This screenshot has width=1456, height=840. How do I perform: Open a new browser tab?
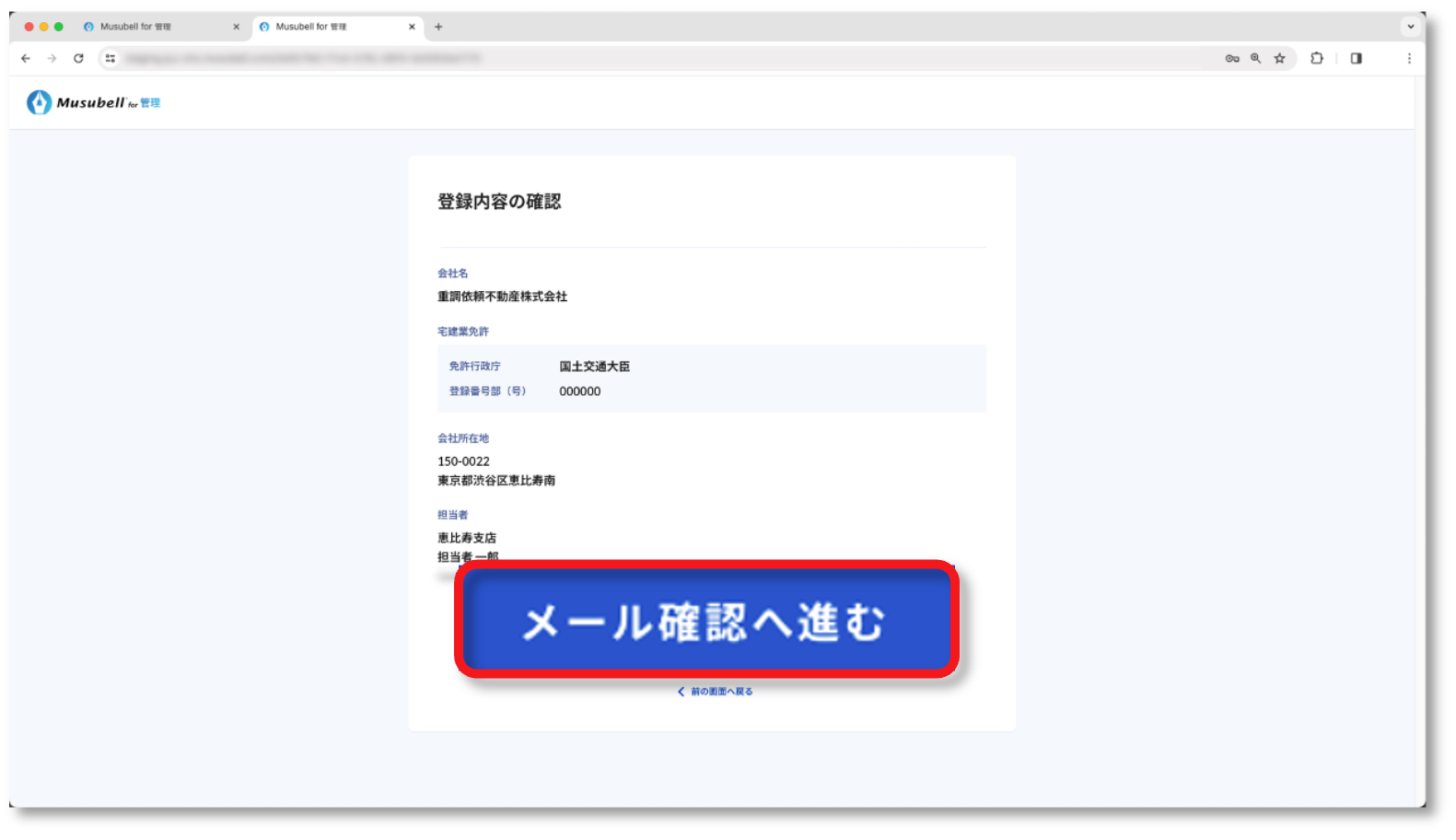tap(438, 27)
